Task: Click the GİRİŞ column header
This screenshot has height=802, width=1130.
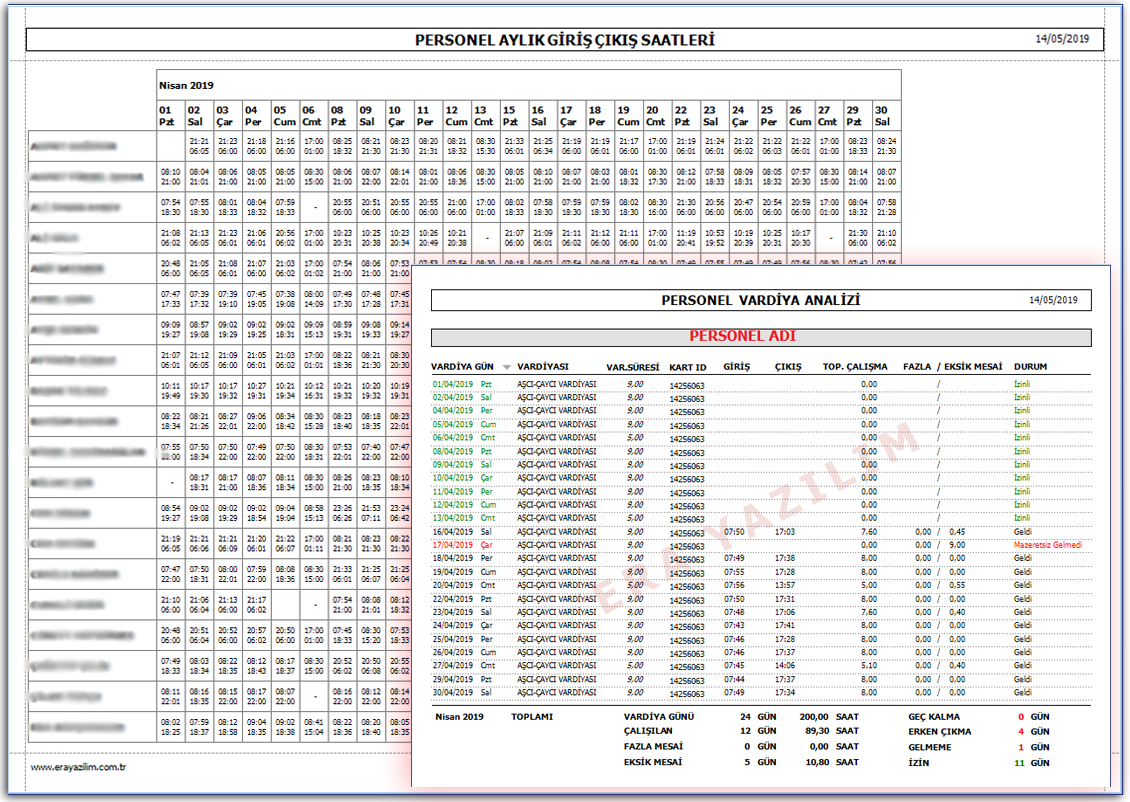Action: (x=736, y=367)
